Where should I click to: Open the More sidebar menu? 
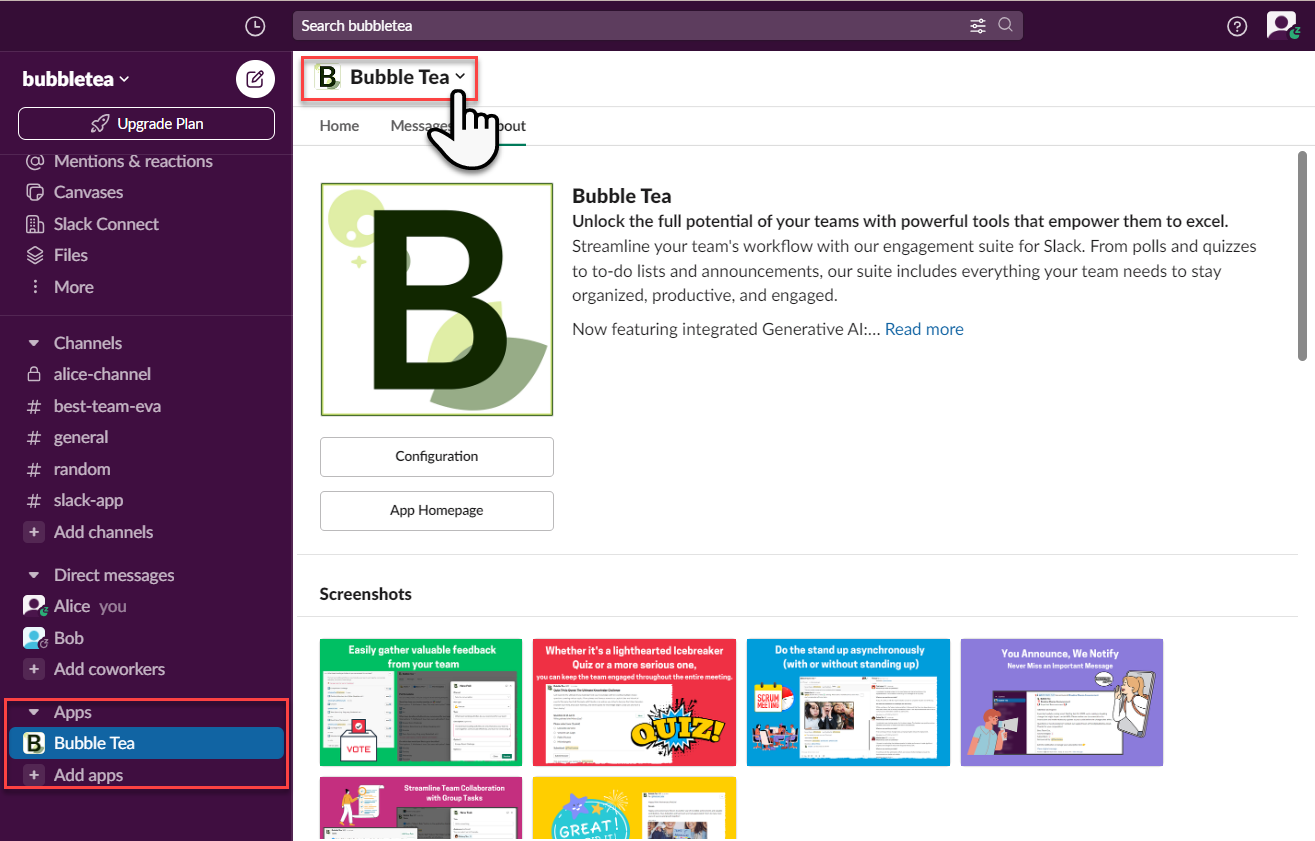(73, 287)
